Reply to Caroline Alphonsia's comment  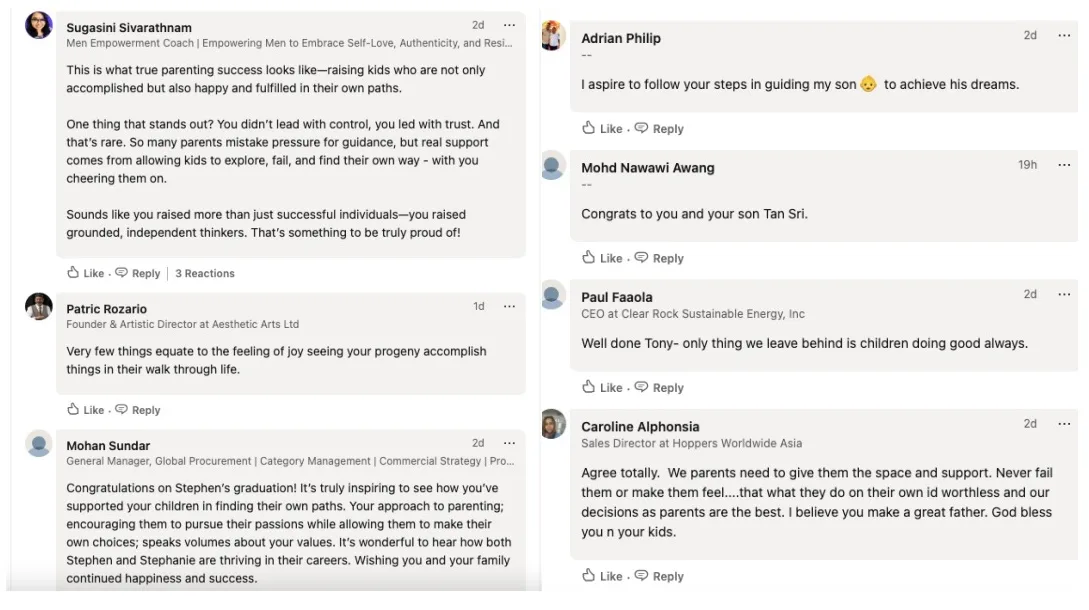pos(659,576)
